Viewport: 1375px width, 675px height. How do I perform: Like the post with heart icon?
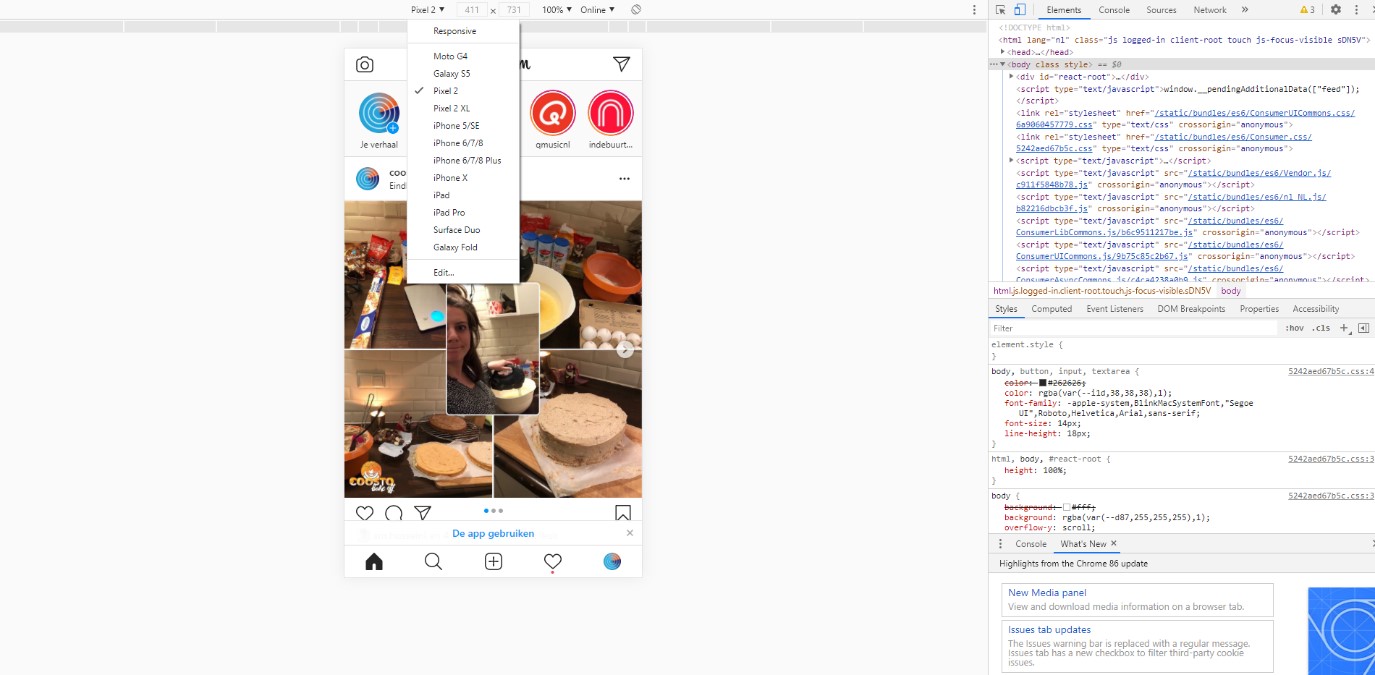(x=365, y=513)
